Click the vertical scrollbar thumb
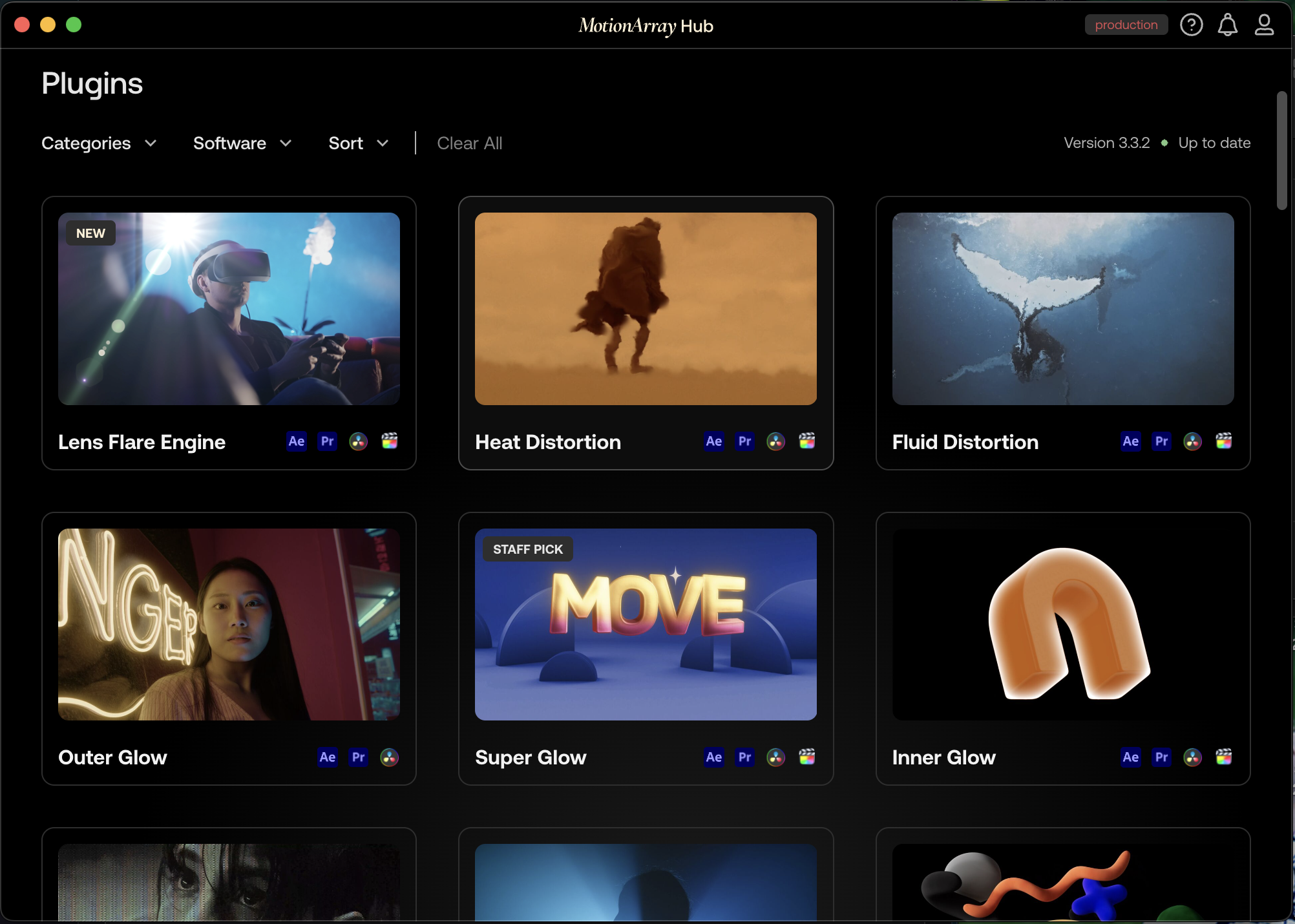This screenshot has height=924, width=1295. pos(1281,151)
